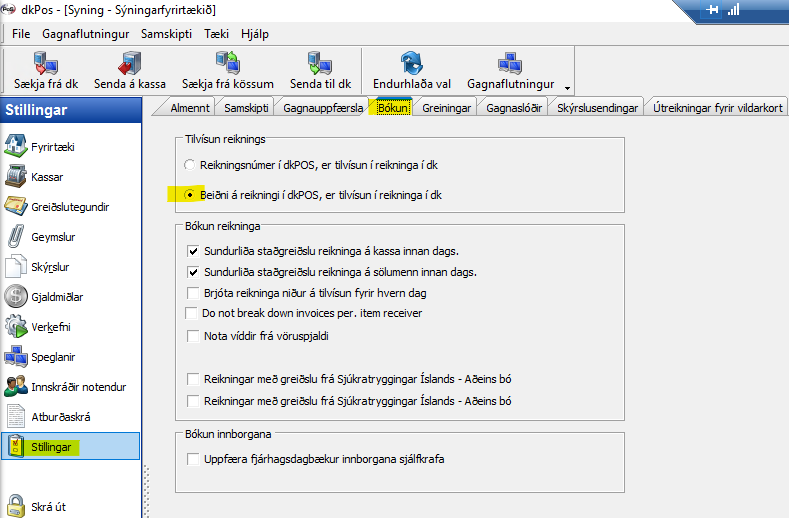Switch to the Greiningar tab

point(445,107)
